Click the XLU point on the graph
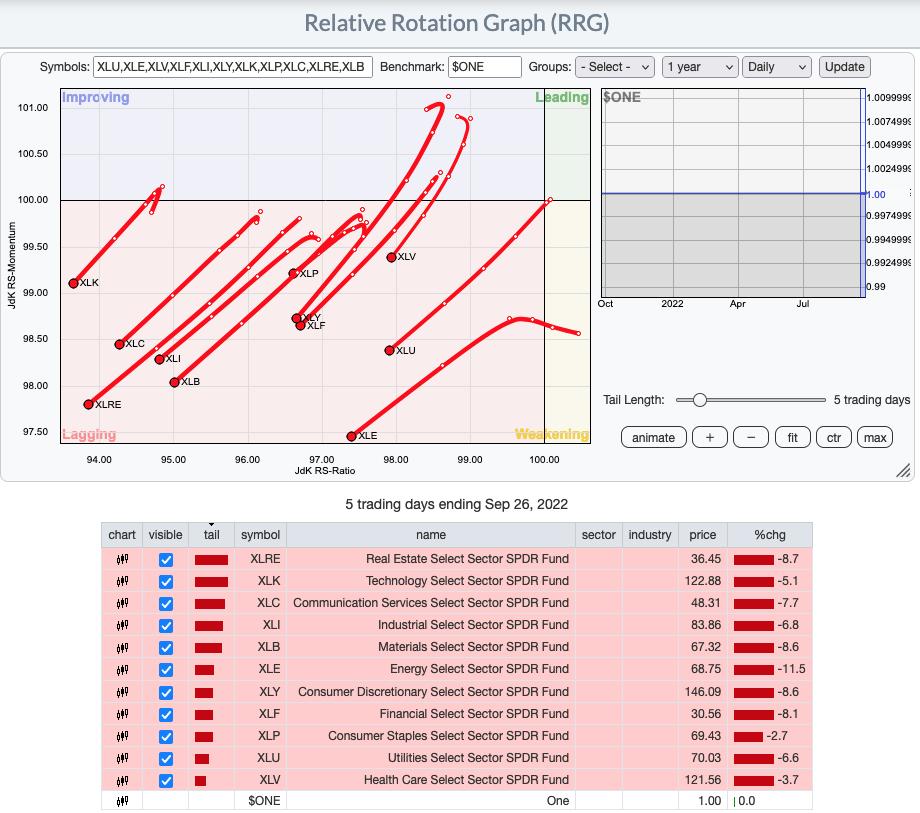 (390, 350)
